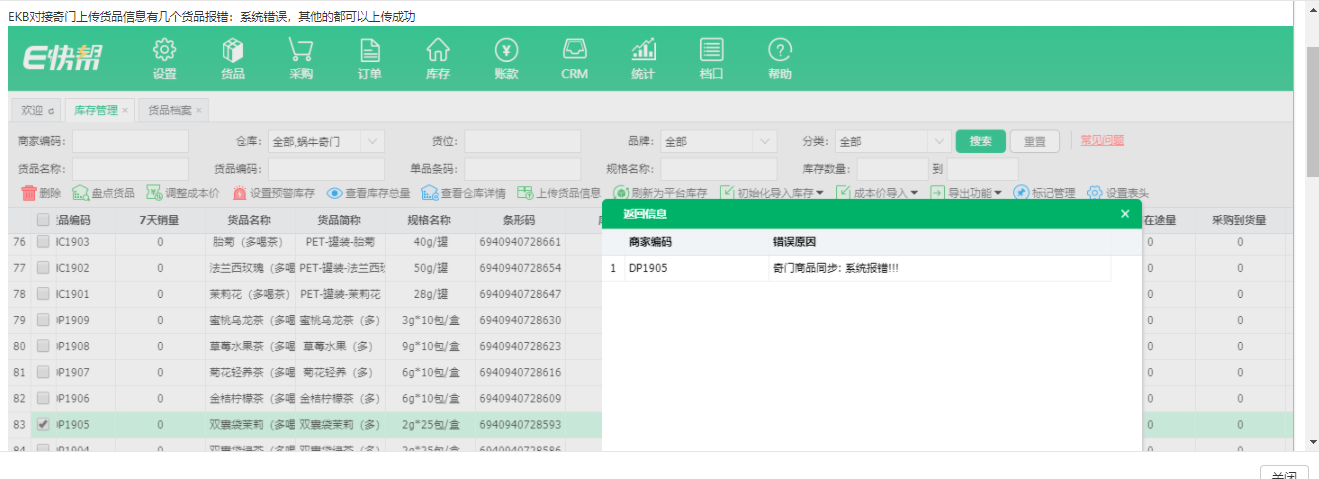Viewport: 1319px width, 479px height.
Task: Click 设置表头 set table header item
Action: pyautogui.click(x=1117, y=193)
